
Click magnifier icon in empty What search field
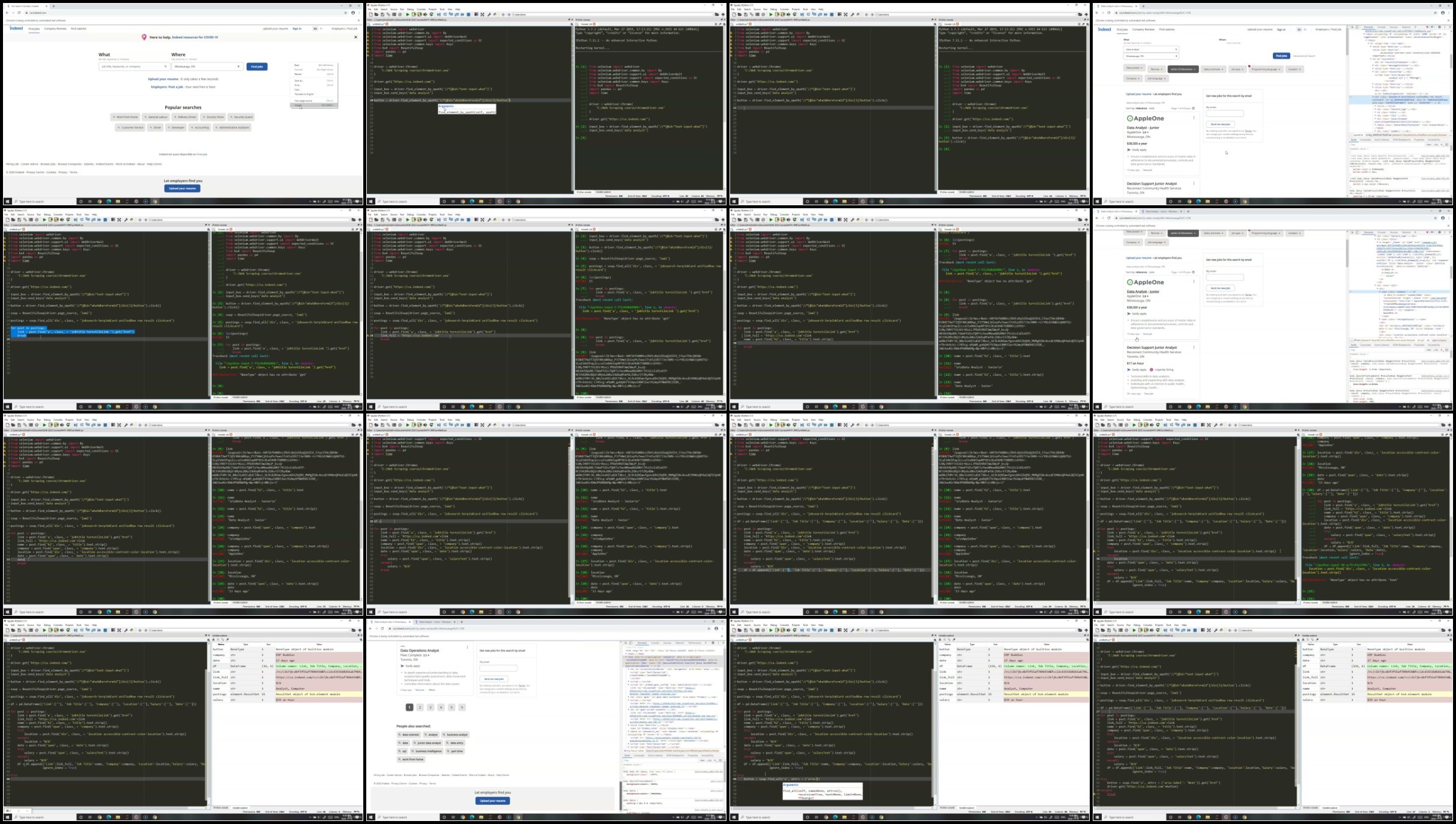point(166,67)
